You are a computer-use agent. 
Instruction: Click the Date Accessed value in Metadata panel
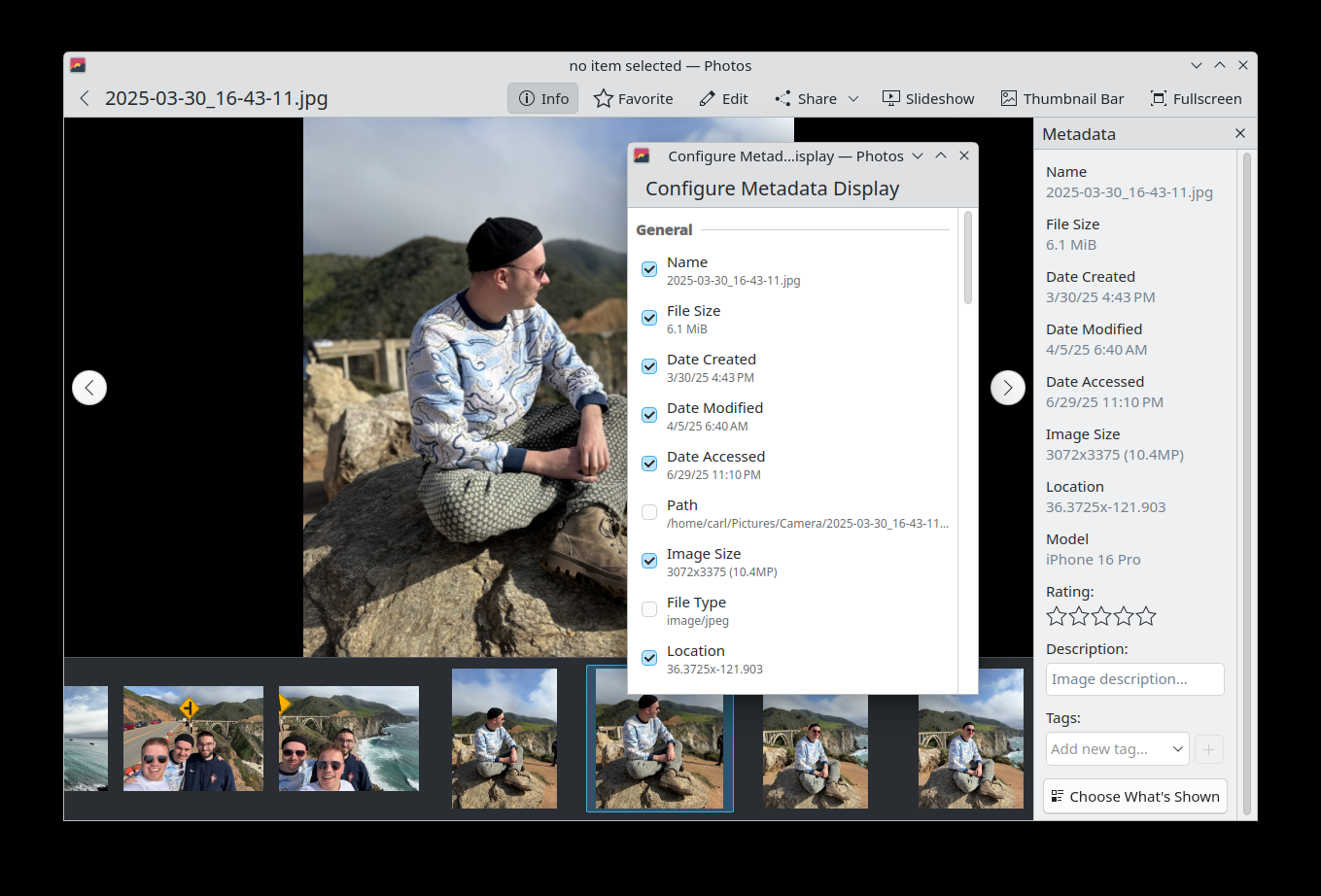1104,402
